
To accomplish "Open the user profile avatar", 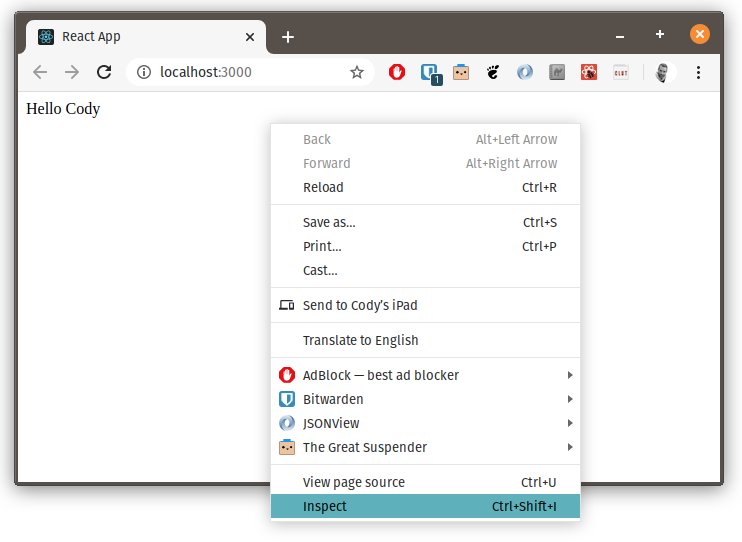I will coord(662,72).
